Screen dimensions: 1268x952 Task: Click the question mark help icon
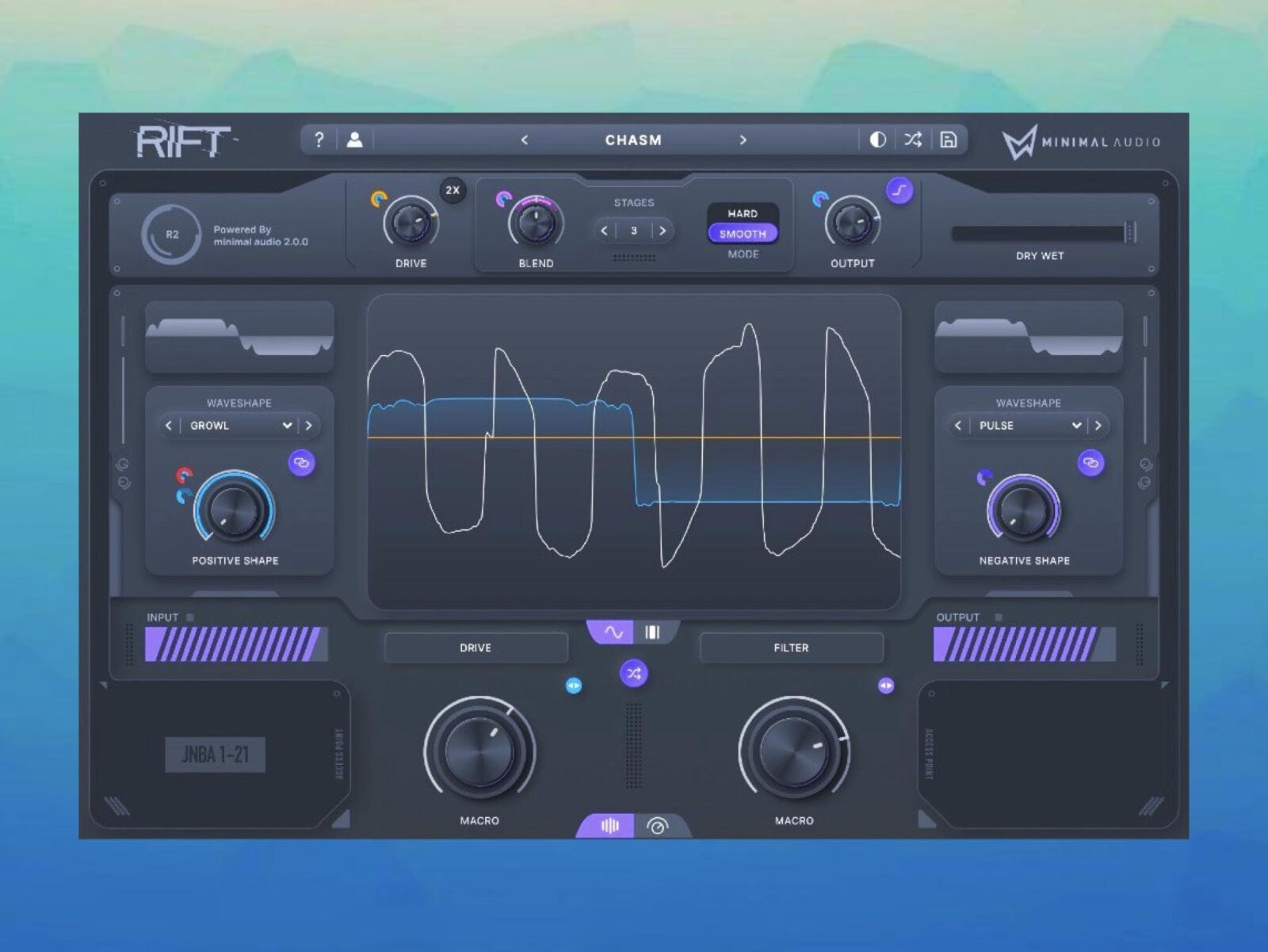pyautogui.click(x=319, y=140)
